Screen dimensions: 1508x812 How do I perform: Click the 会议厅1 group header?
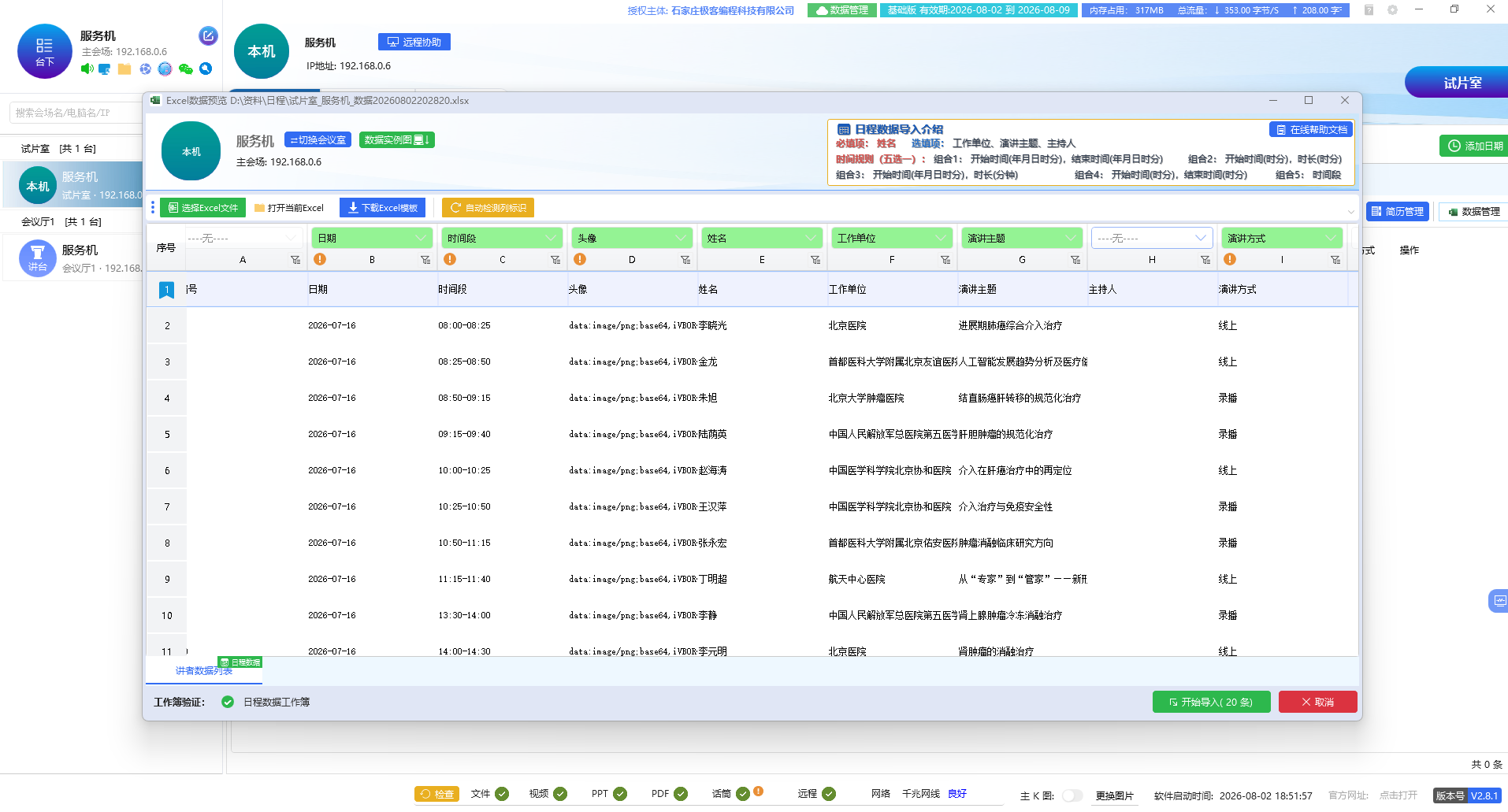pyautogui.click(x=61, y=221)
